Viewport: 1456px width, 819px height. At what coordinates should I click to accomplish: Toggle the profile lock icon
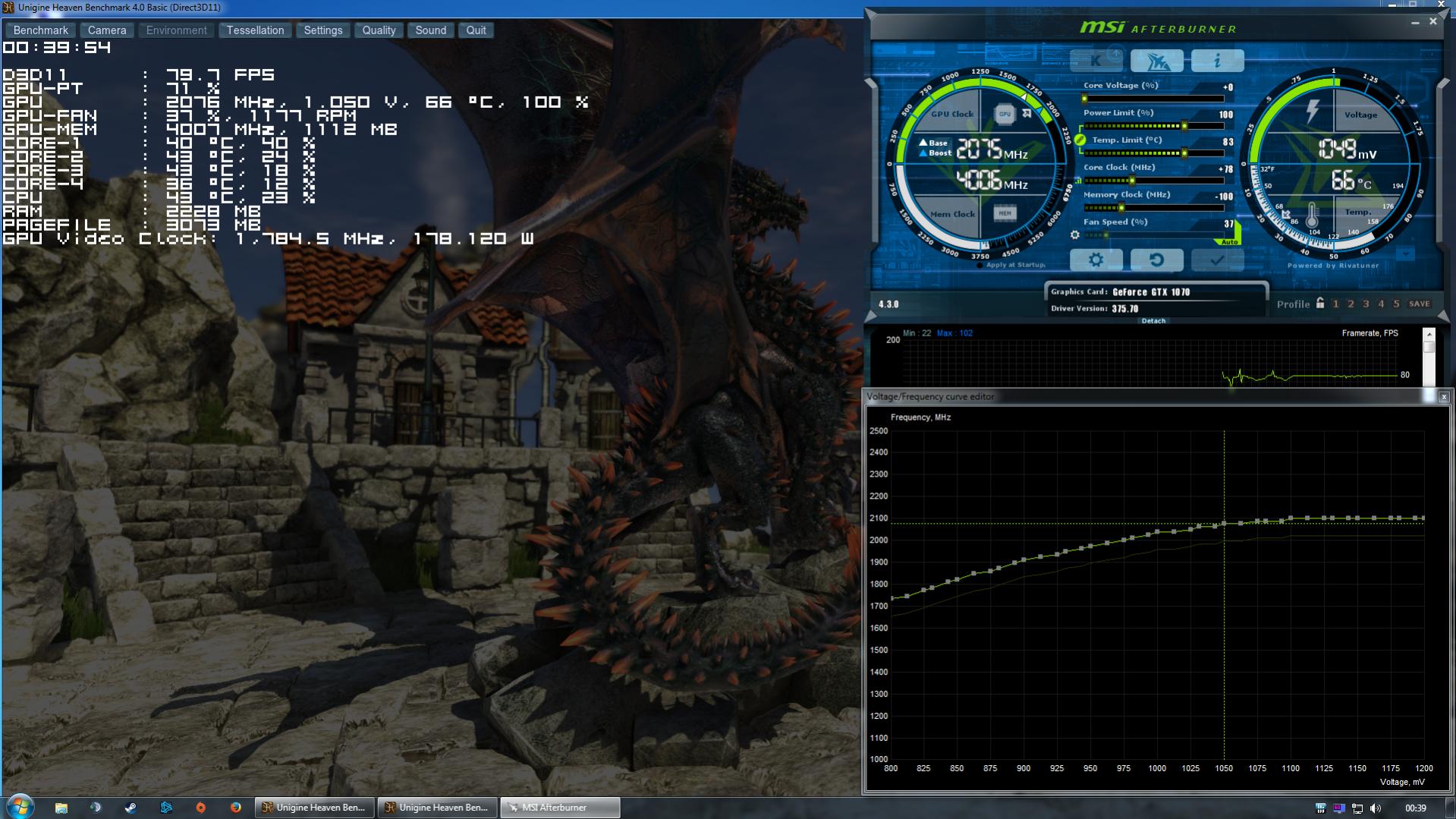coord(1320,303)
